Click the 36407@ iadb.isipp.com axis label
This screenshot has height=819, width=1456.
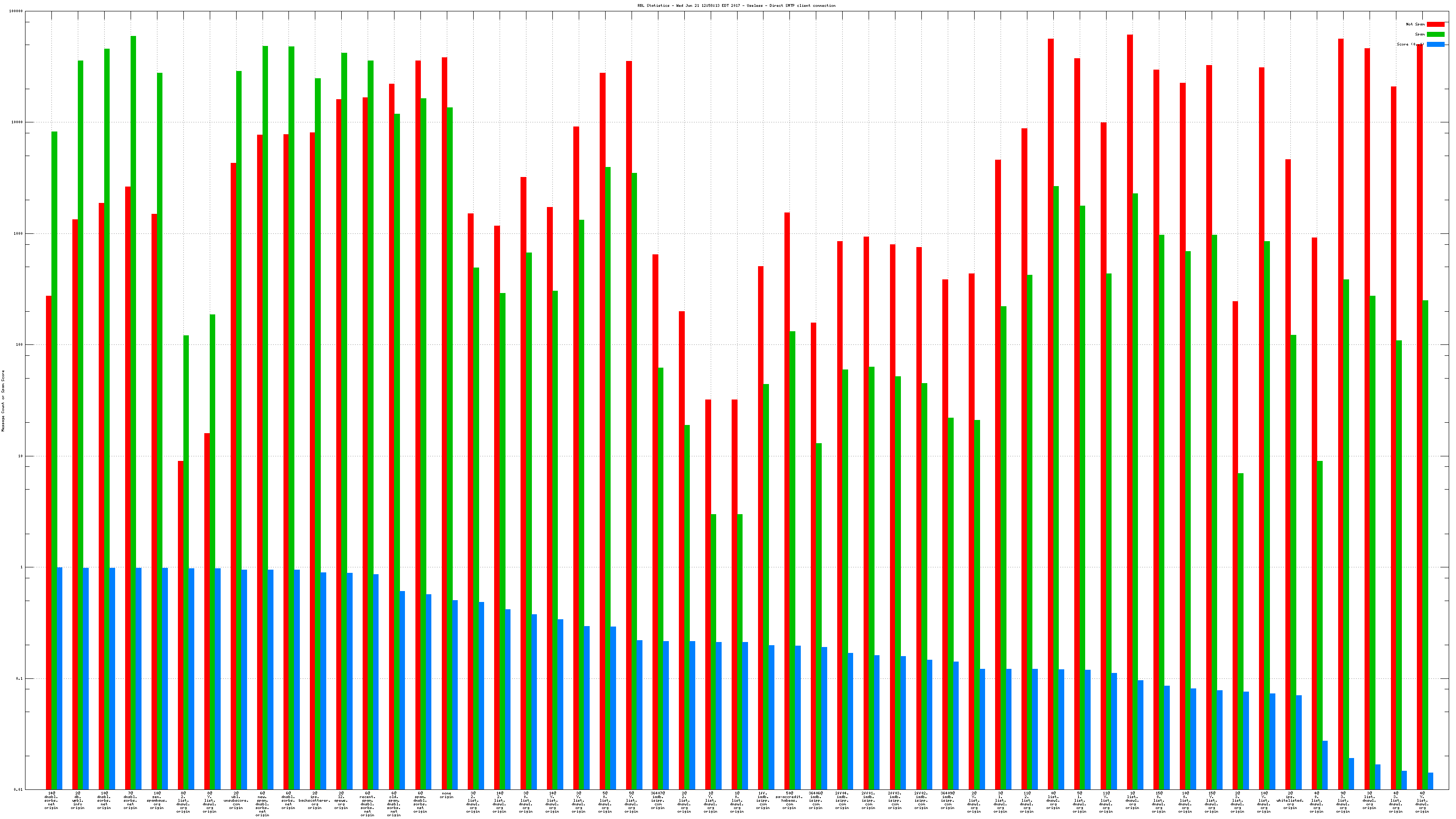657,801
